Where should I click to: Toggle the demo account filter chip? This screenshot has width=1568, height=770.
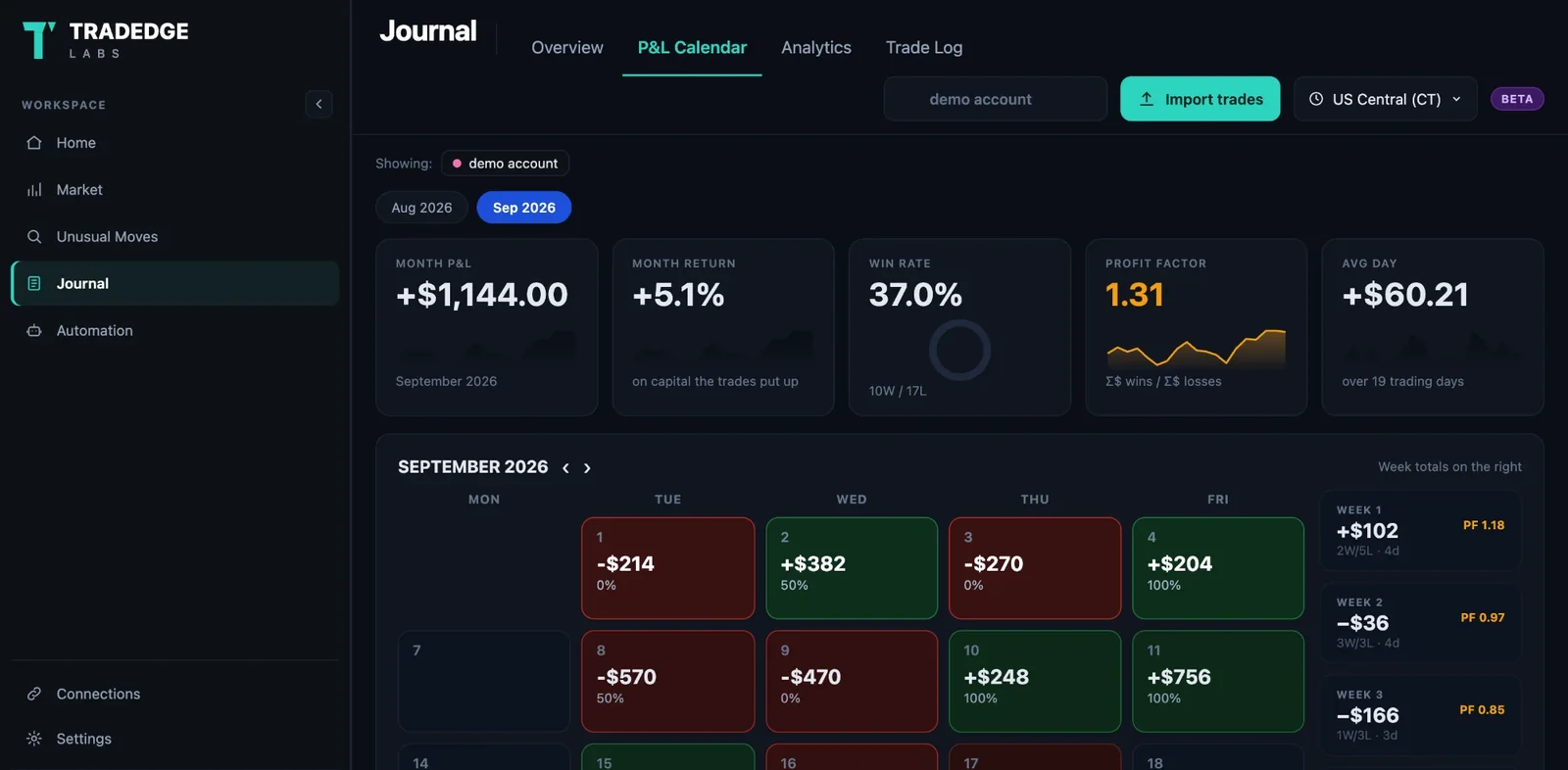click(x=505, y=164)
